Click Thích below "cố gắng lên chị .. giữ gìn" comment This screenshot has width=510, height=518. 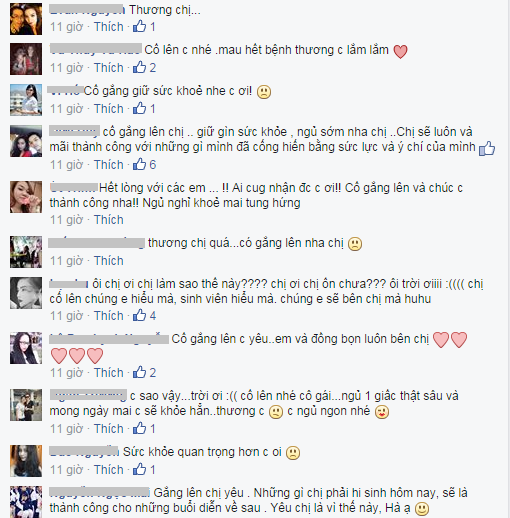(109, 165)
